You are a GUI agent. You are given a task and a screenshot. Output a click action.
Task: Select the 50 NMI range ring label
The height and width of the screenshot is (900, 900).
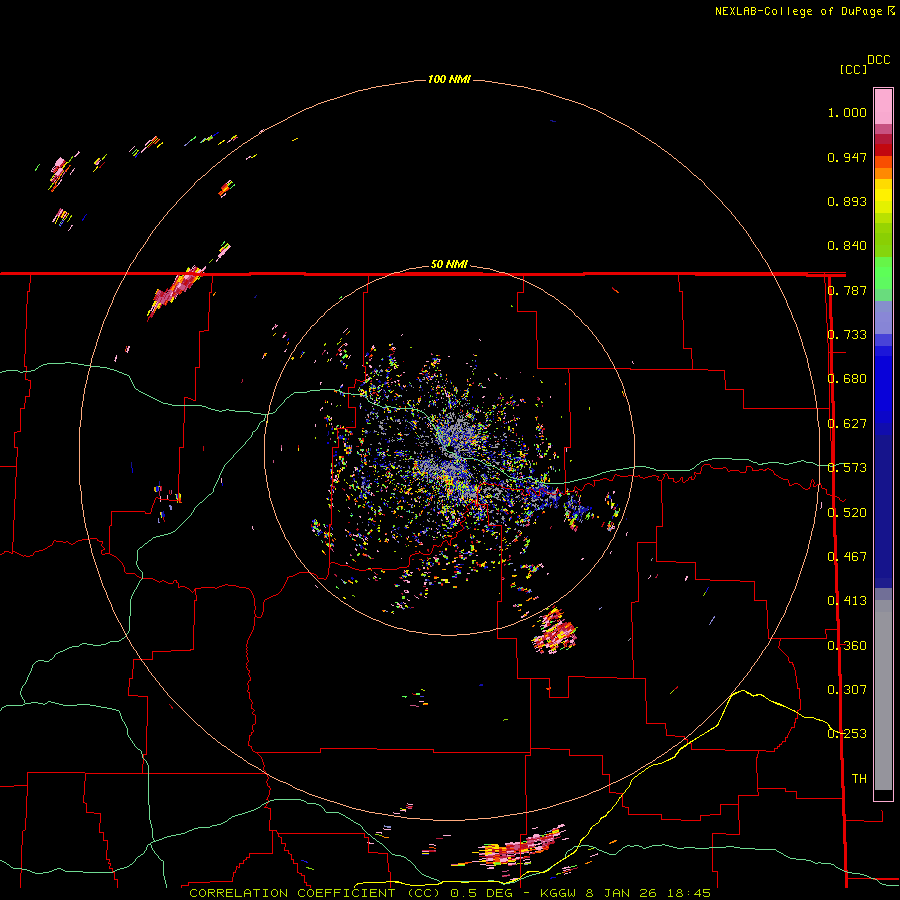tap(449, 264)
